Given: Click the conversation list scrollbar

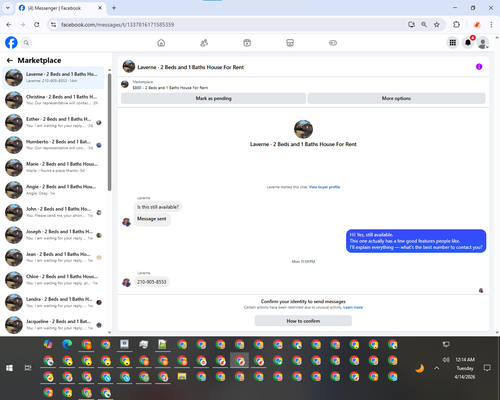Looking at the screenshot, I should point(109,132).
